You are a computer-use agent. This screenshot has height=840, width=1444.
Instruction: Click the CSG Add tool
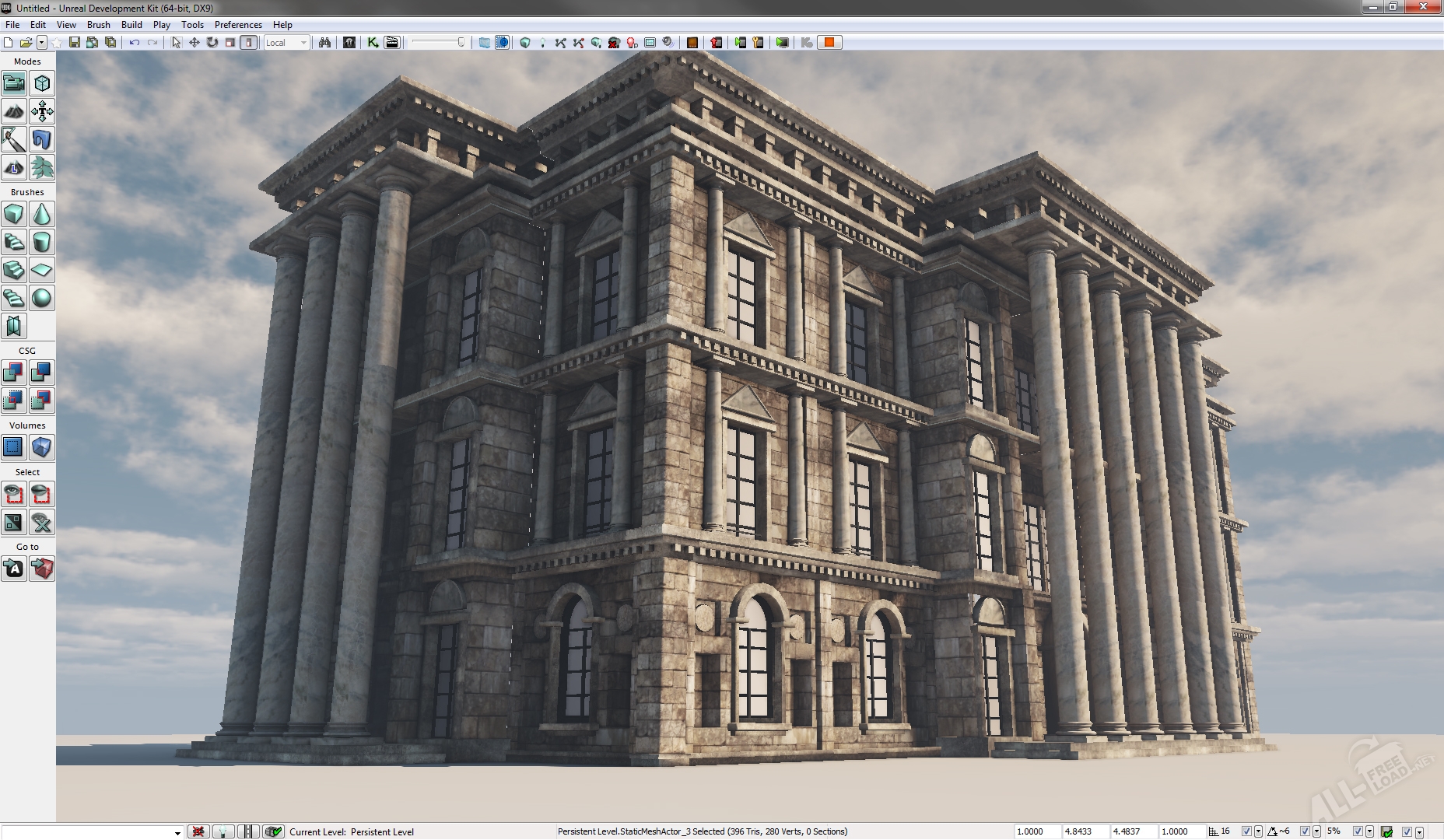coord(14,373)
